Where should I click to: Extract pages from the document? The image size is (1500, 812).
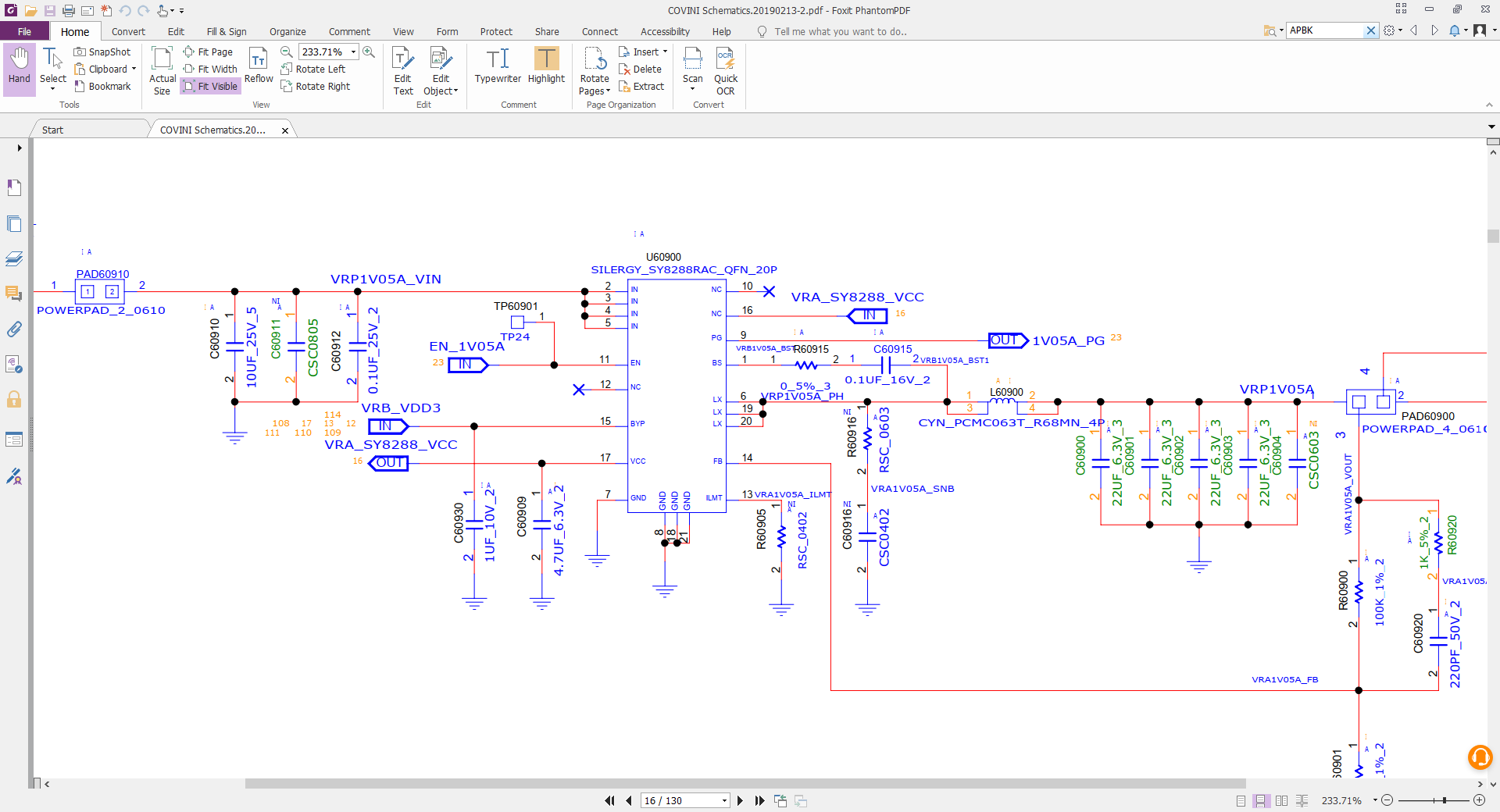pyautogui.click(x=641, y=87)
